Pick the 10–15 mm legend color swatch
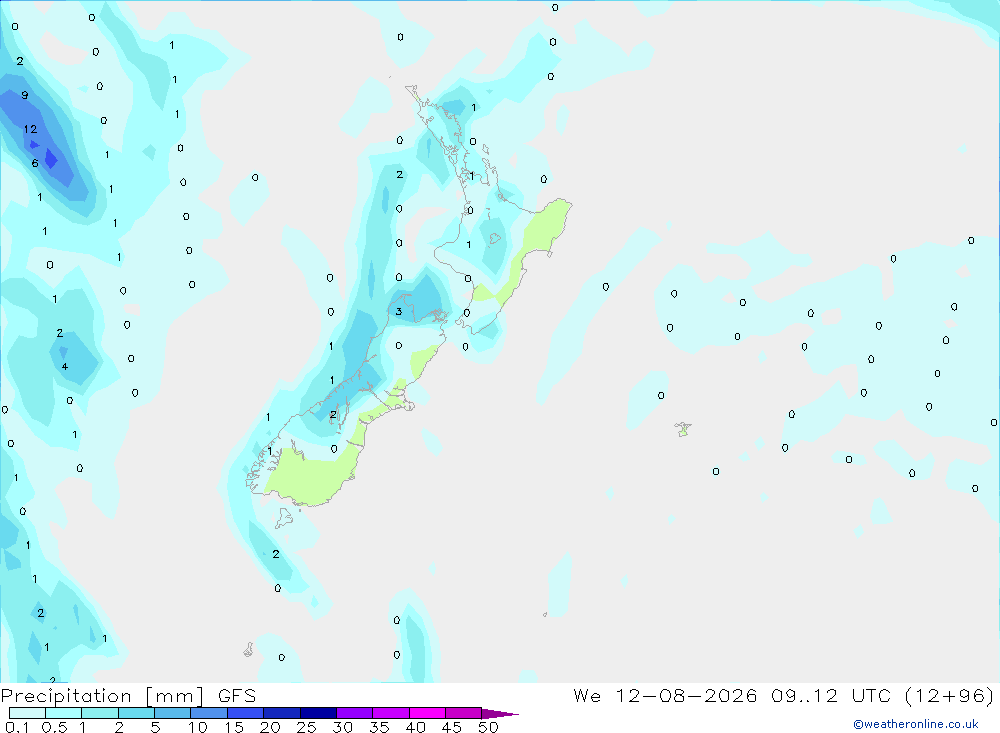Viewport: 1000px width, 733px height. pos(209,713)
